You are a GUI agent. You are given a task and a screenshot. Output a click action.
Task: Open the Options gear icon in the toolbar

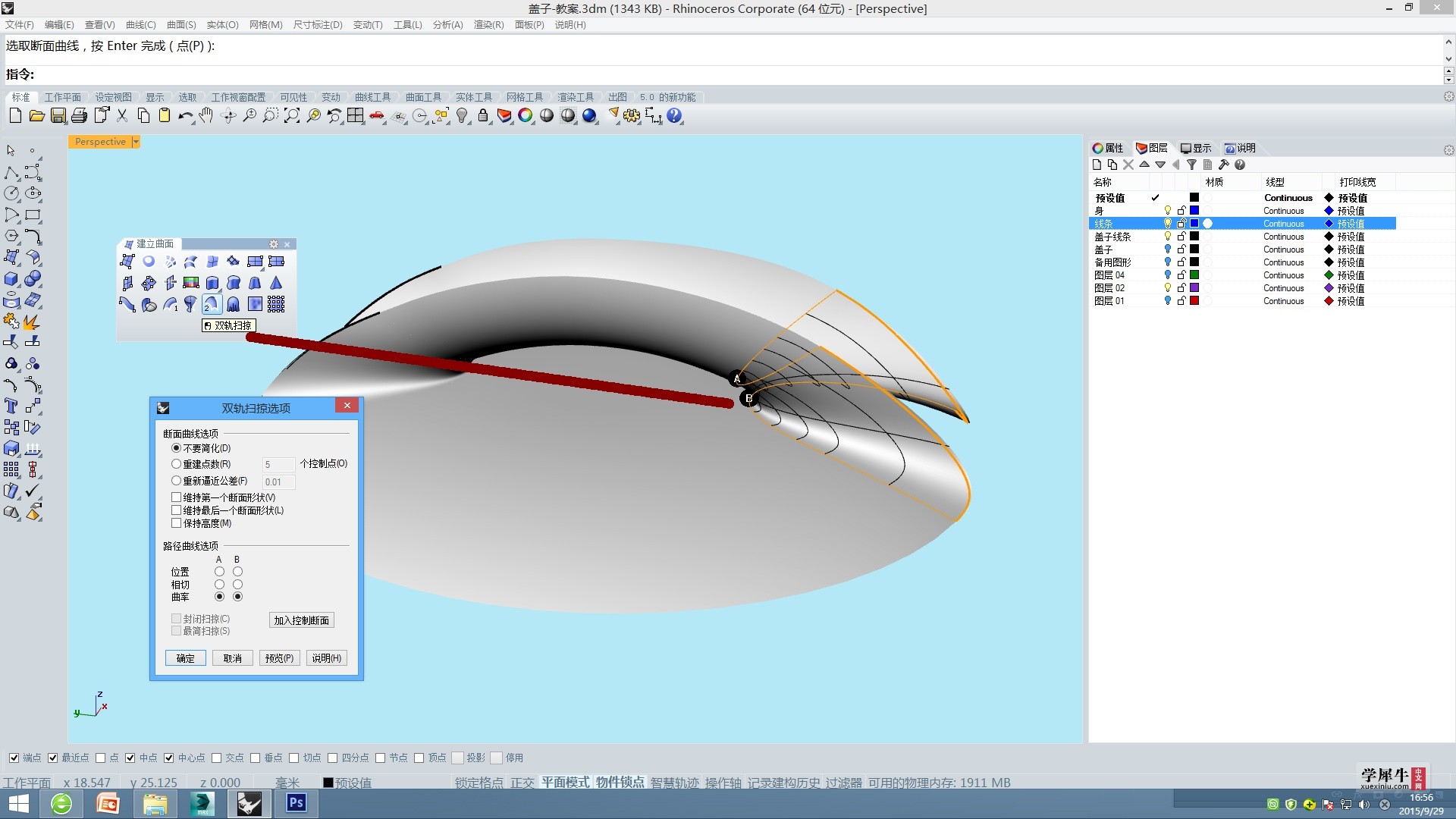(x=632, y=115)
